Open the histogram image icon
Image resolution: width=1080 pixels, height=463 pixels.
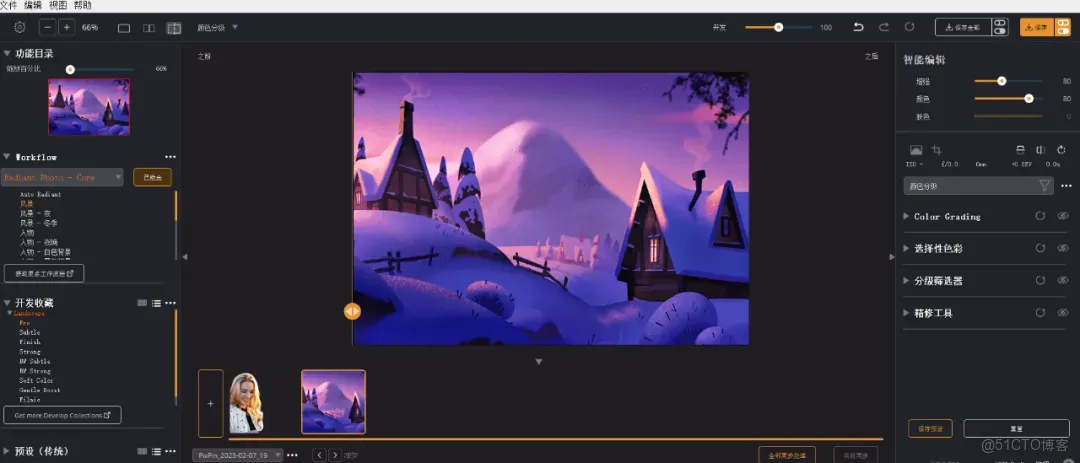point(916,150)
